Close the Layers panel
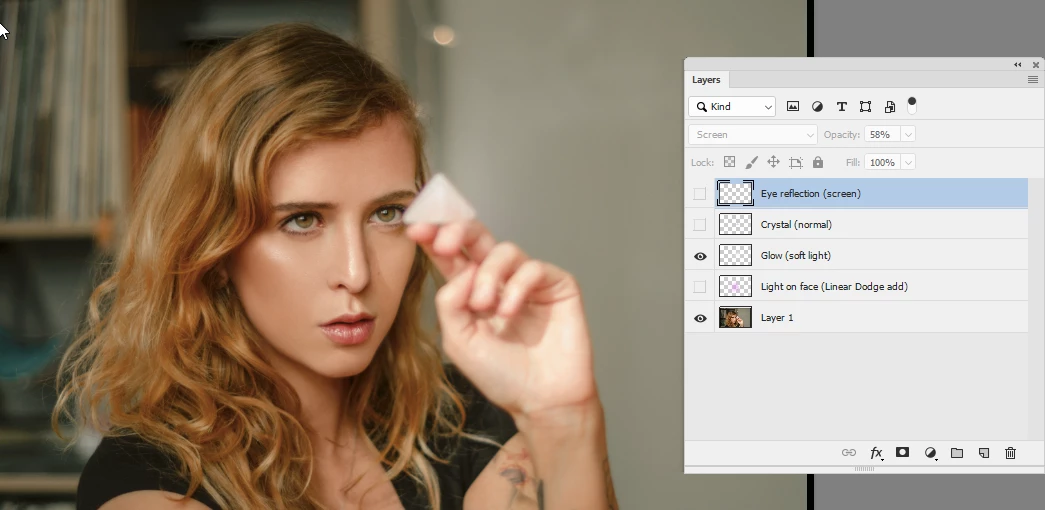1045x510 pixels. point(1036,65)
